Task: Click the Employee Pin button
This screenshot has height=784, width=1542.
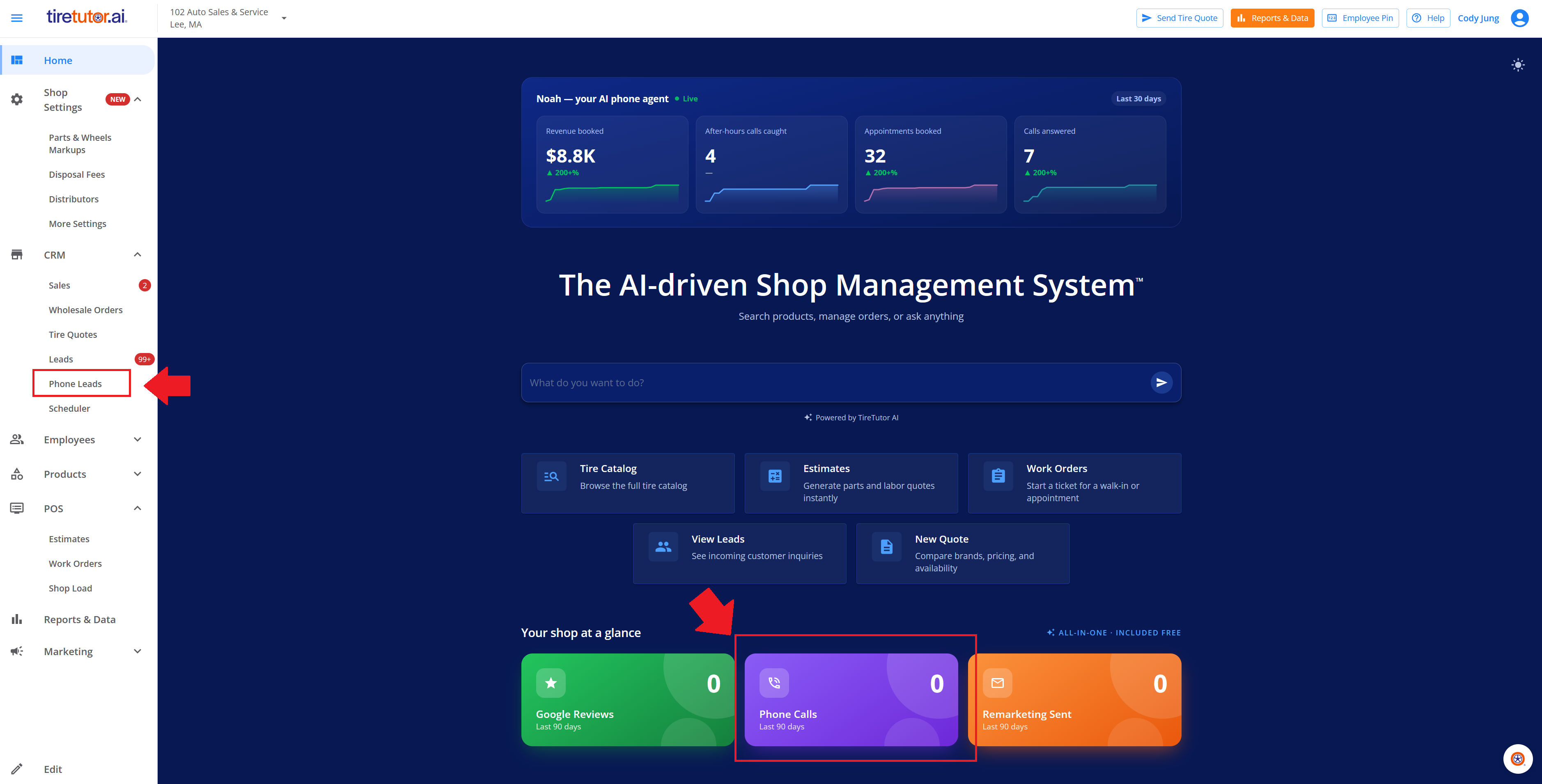Action: [x=1360, y=18]
